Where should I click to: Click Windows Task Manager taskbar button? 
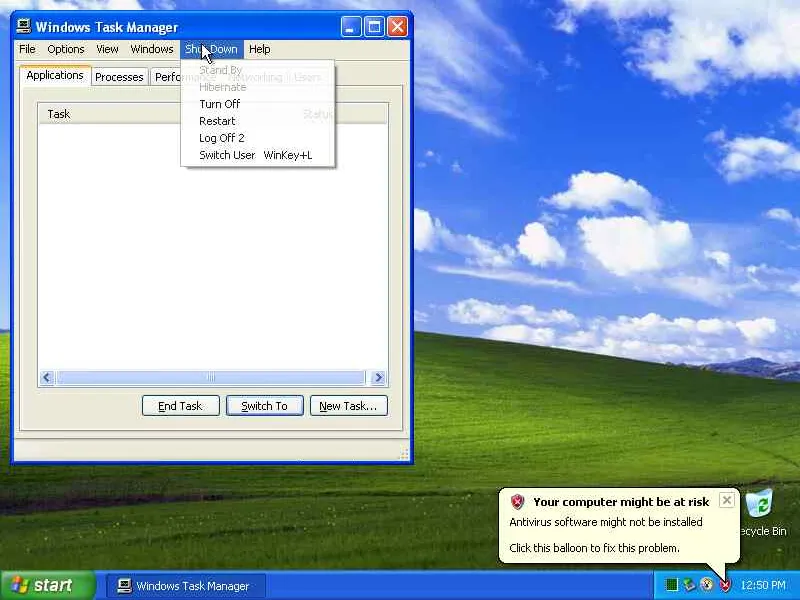[x=186, y=586]
